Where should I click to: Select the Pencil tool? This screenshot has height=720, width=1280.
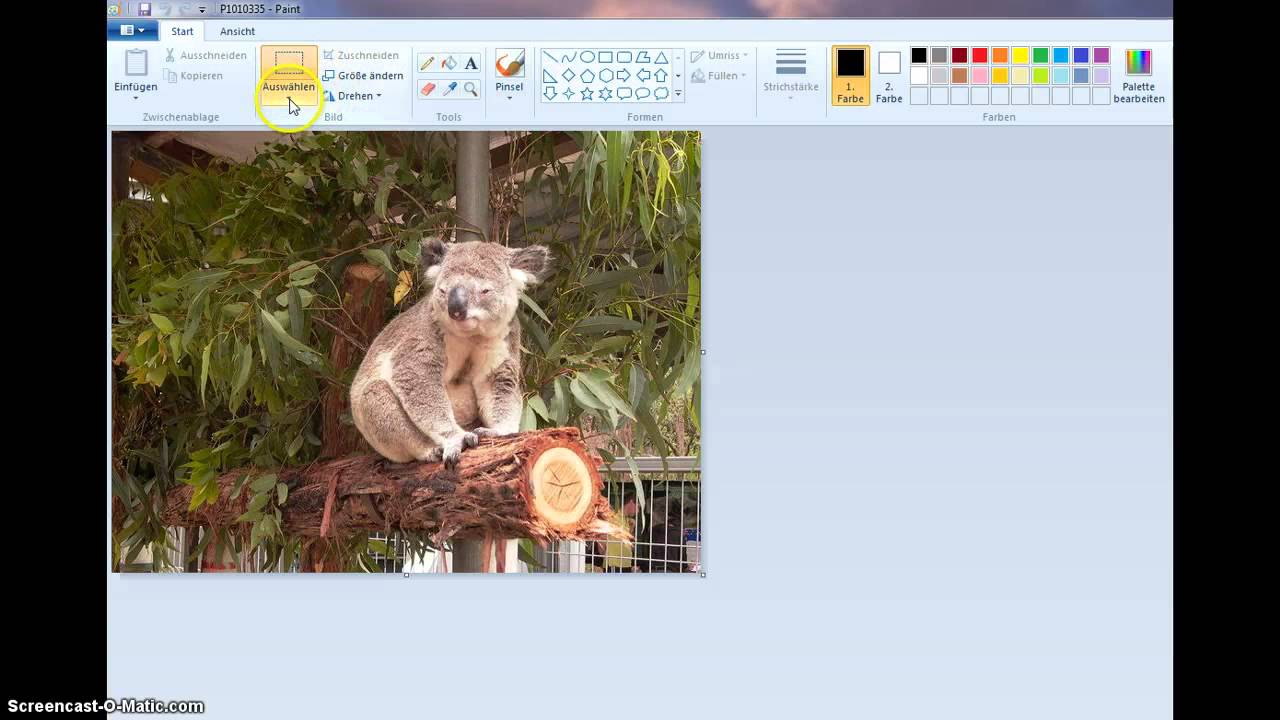click(427, 63)
